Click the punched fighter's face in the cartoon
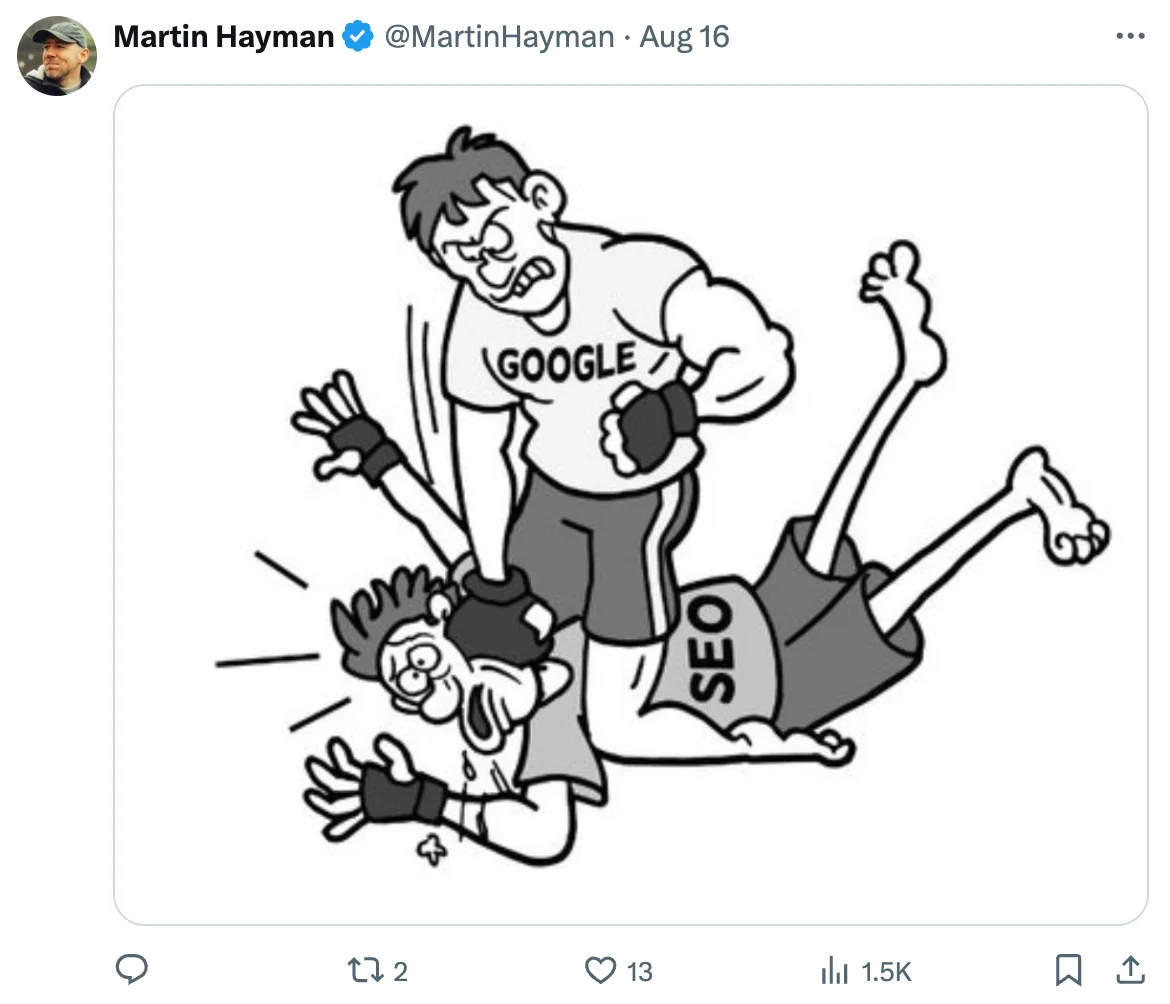This screenshot has height=1004, width=1170. pyautogui.click(x=440, y=680)
